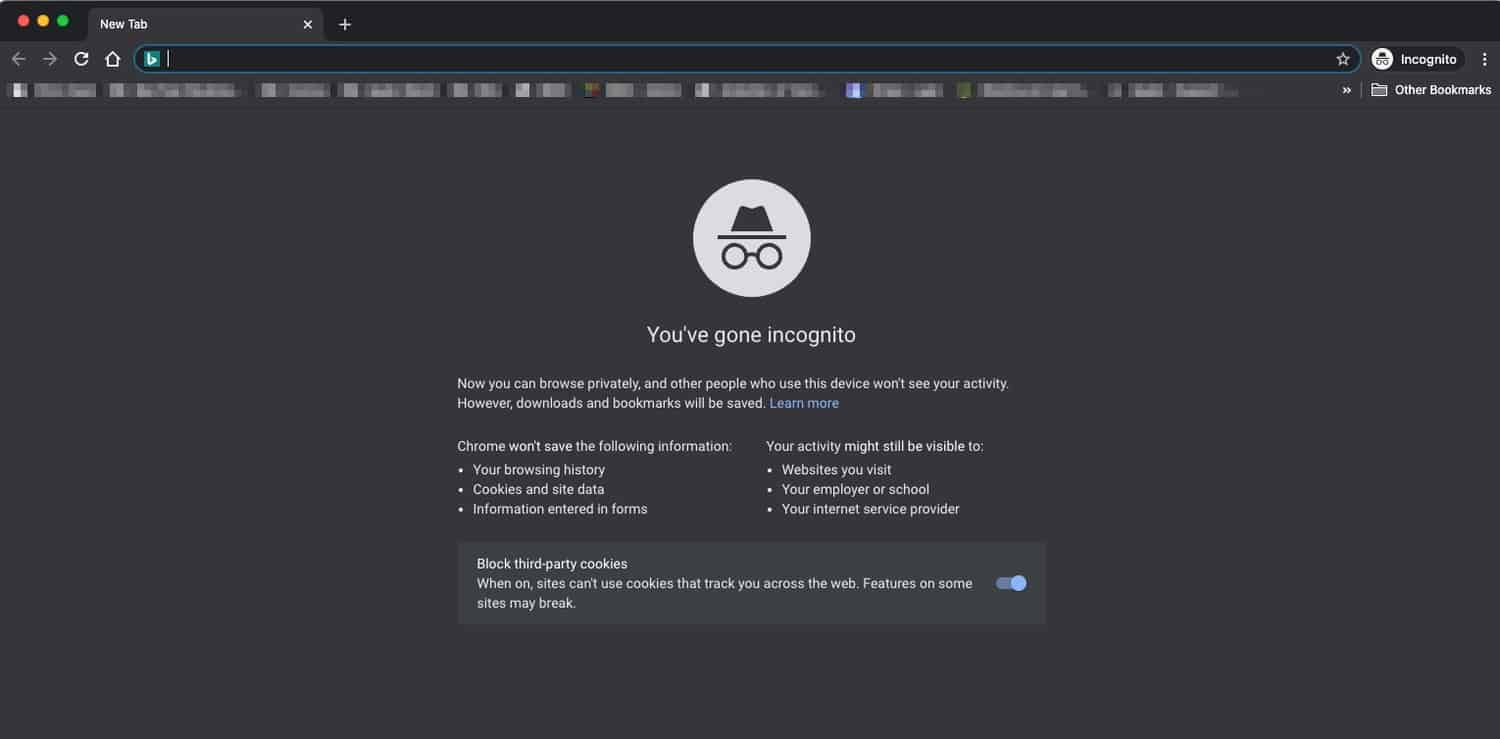Focus the address bar input
Screen dimensions: 1500x739
(748, 59)
